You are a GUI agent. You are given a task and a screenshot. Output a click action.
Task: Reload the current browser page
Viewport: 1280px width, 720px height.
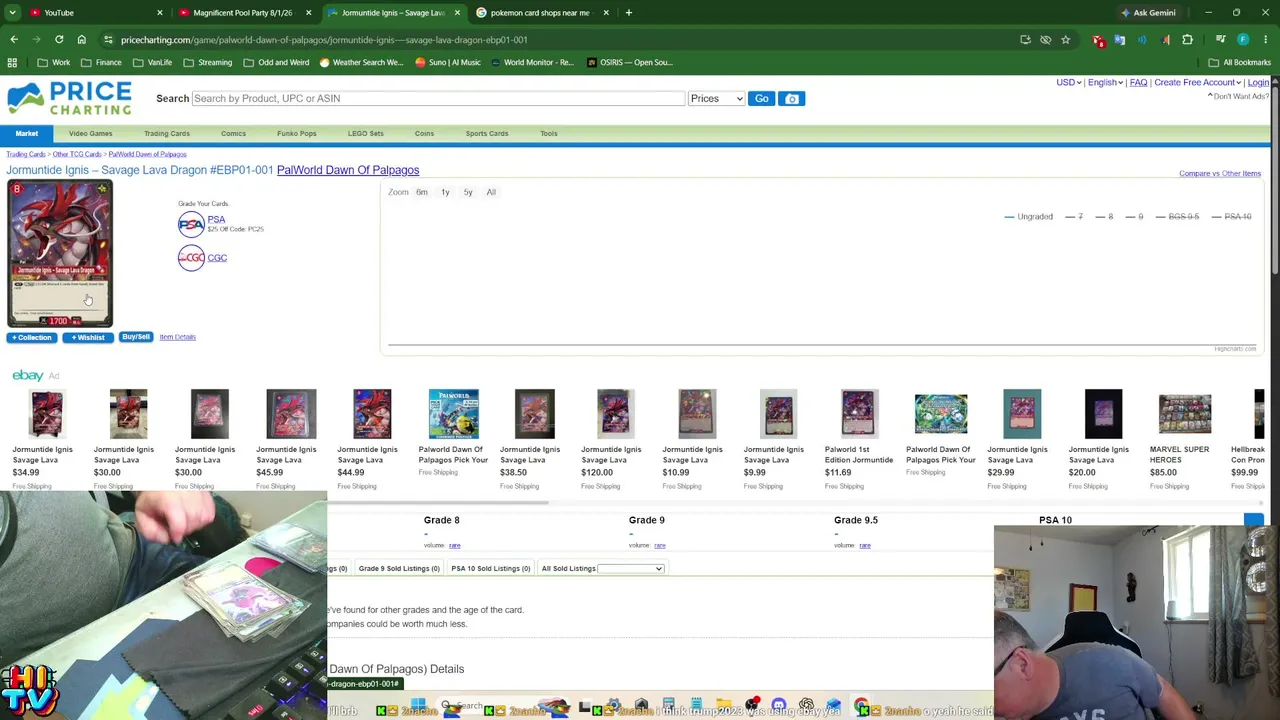tap(59, 39)
